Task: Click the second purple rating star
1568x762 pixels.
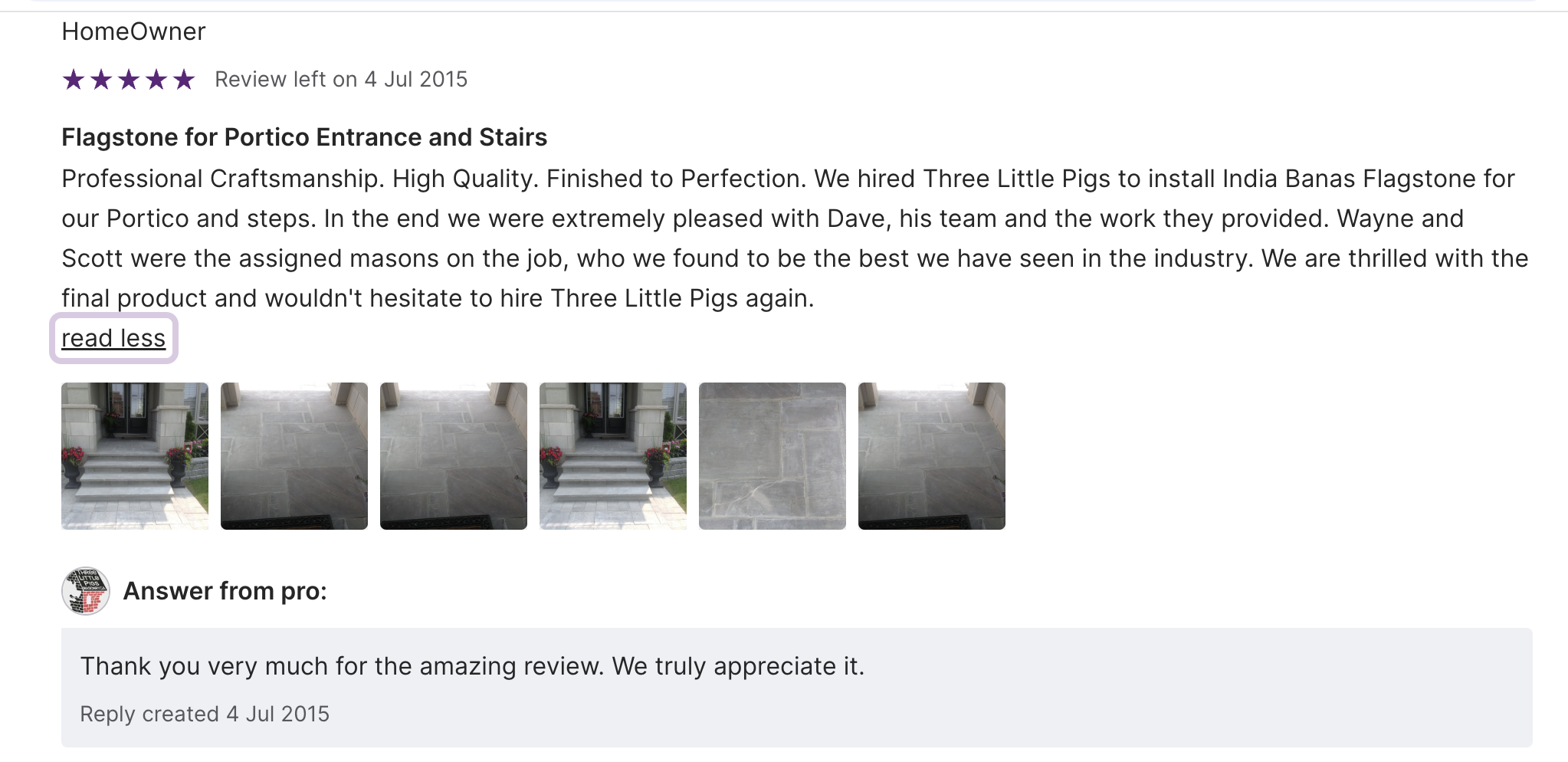Action: coord(101,79)
